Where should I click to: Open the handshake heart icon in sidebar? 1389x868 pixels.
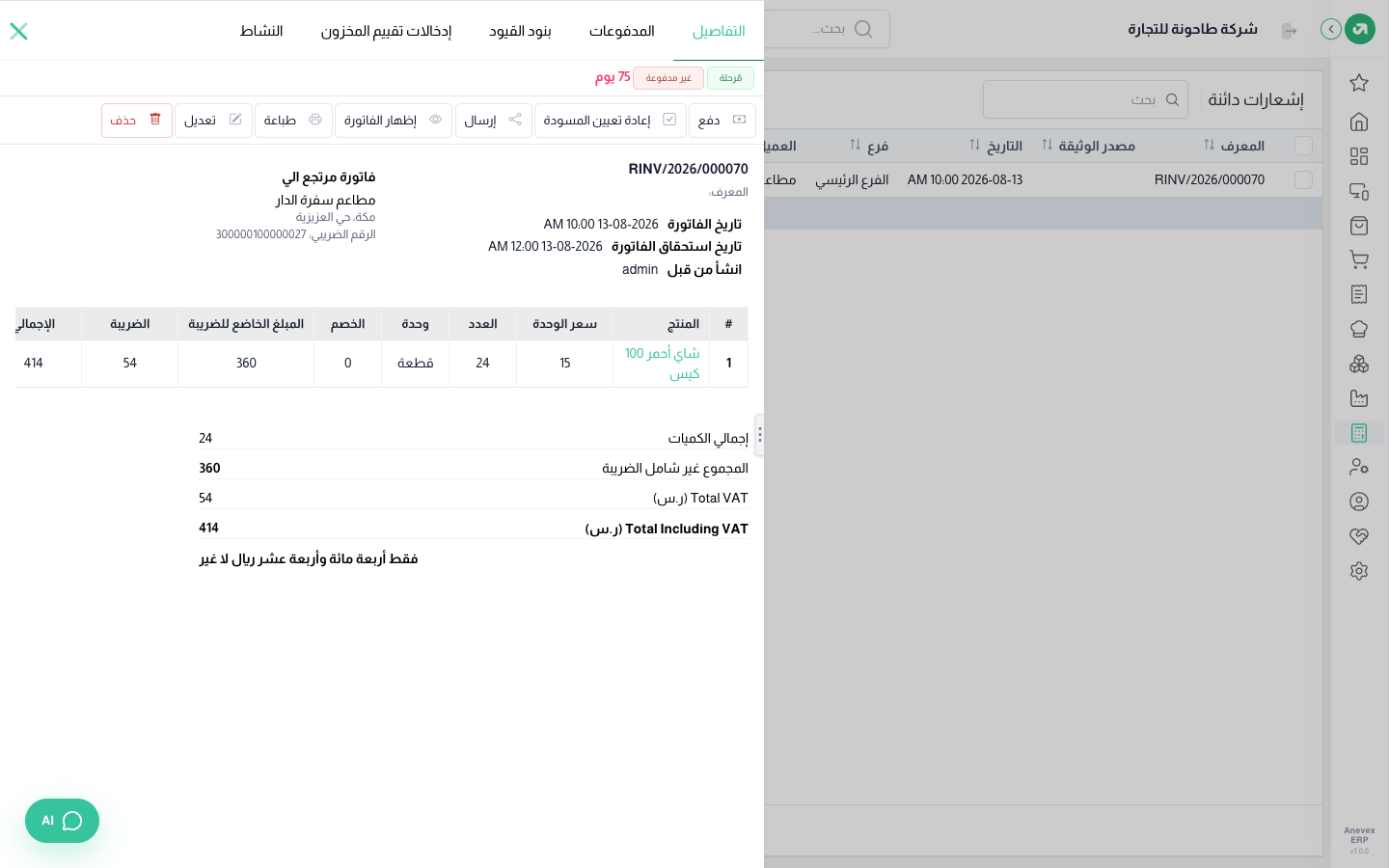(x=1359, y=536)
